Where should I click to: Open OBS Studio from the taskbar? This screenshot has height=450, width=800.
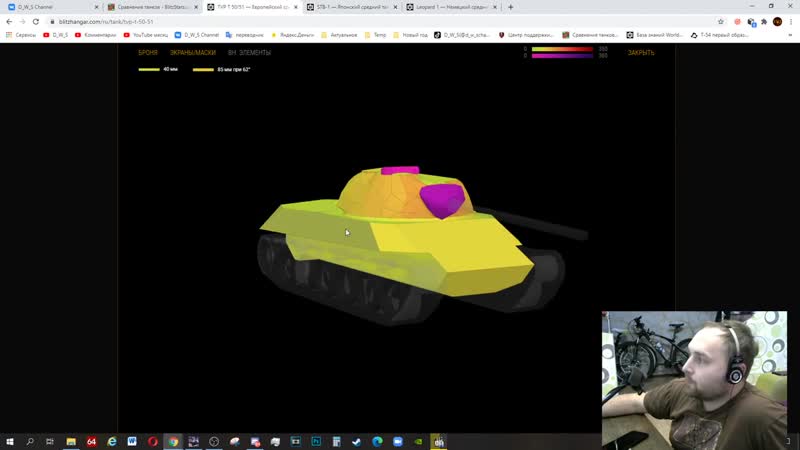pyautogui.click(x=214, y=441)
